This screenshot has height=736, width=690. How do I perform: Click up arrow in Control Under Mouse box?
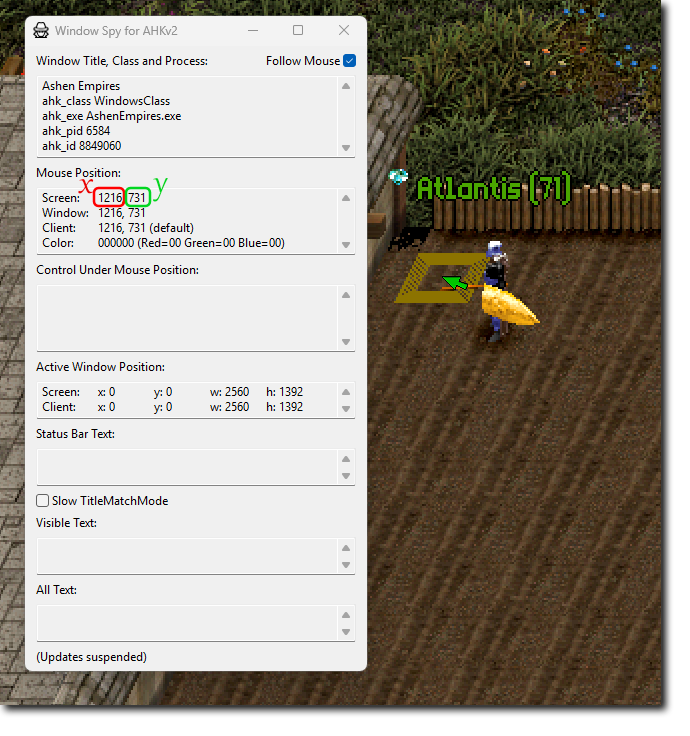point(346,295)
